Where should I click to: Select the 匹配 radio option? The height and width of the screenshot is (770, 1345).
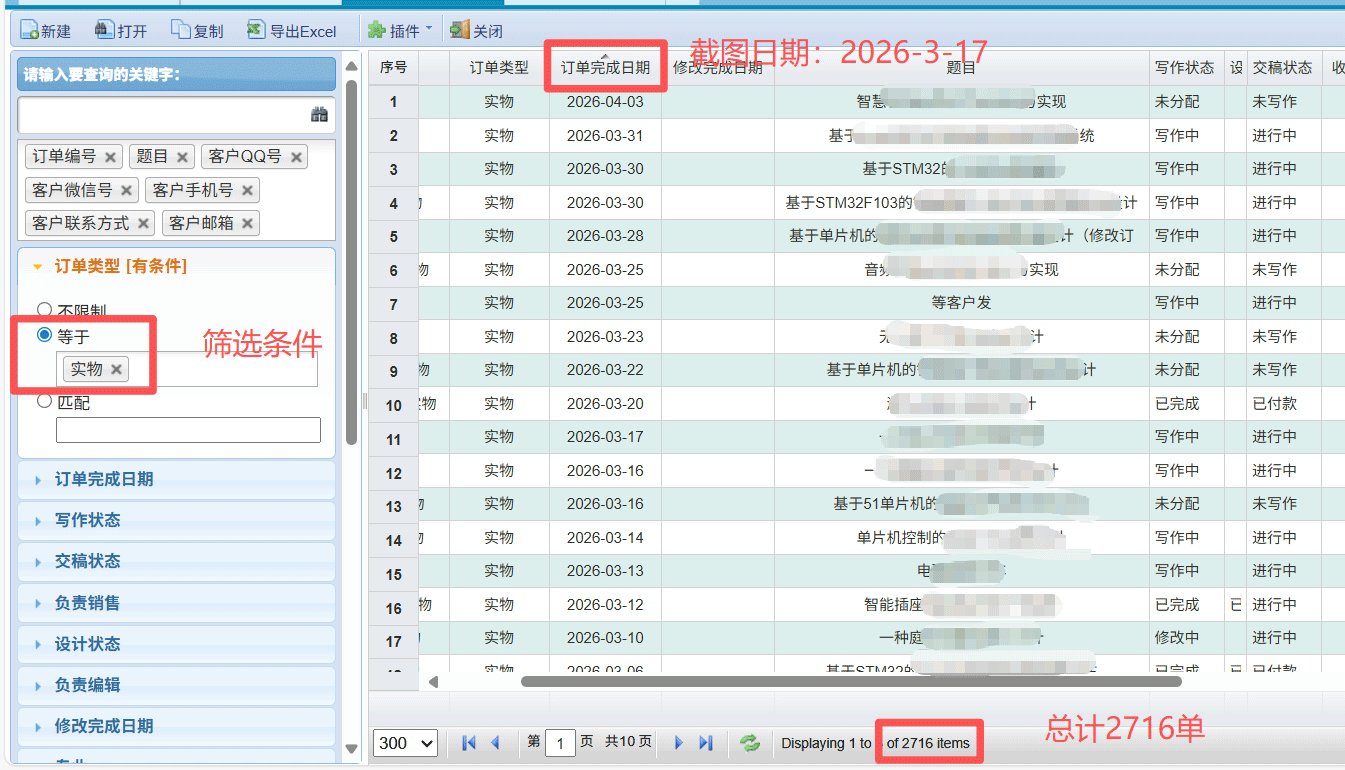coord(44,401)
